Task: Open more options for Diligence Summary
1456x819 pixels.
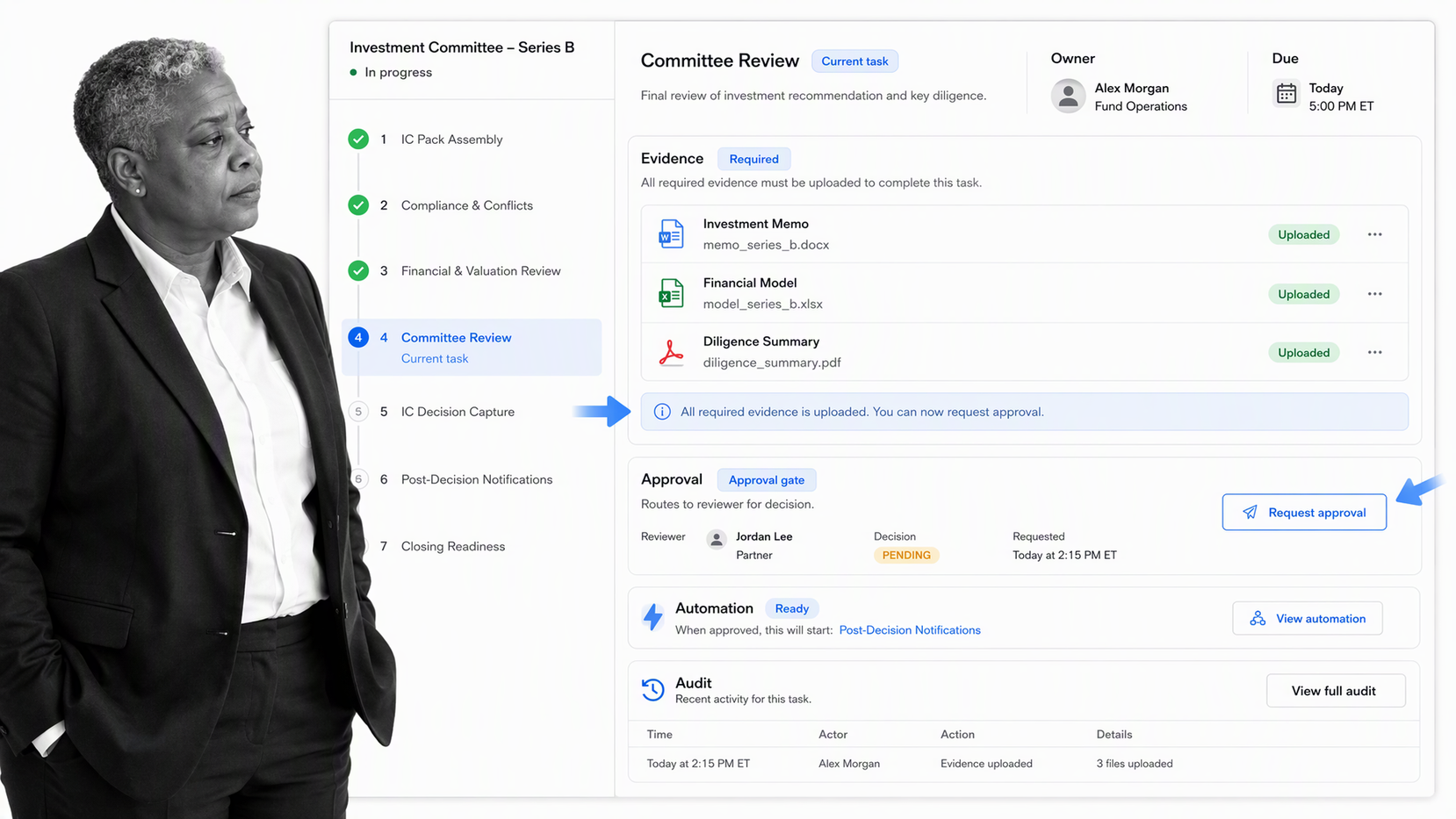Action: 1374,353
